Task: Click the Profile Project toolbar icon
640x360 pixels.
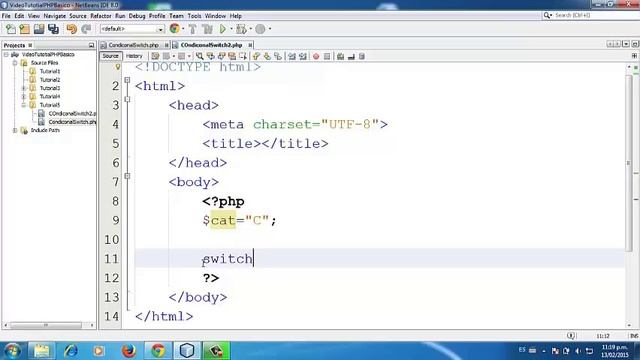Action: (260, 29)
